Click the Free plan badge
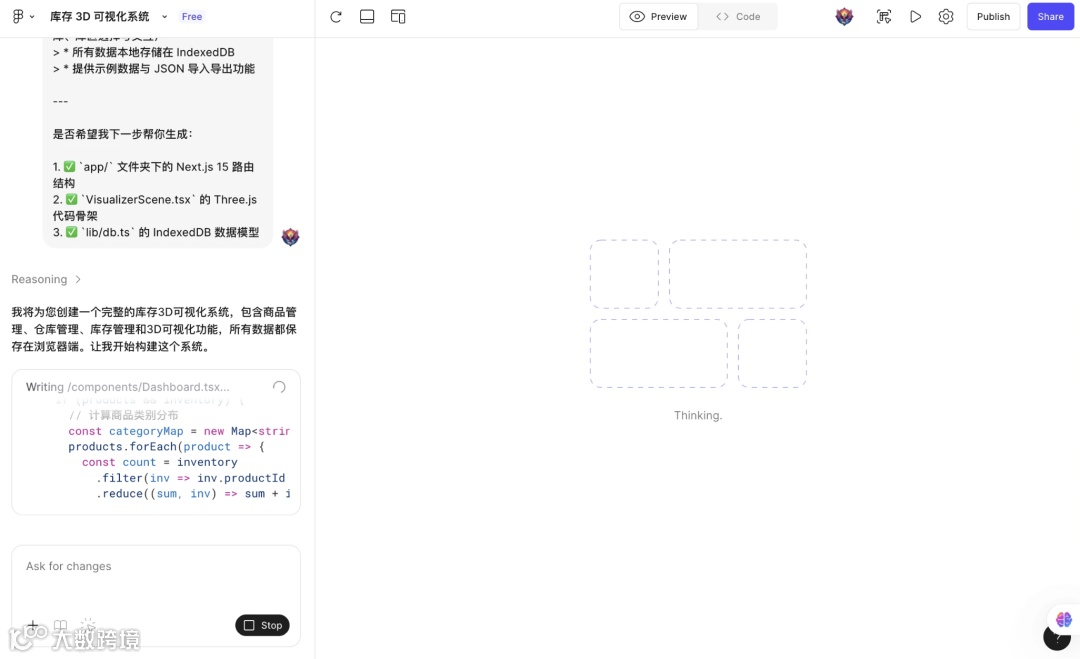The height and width of the screenshot is (659, 1080). (191, 17)
